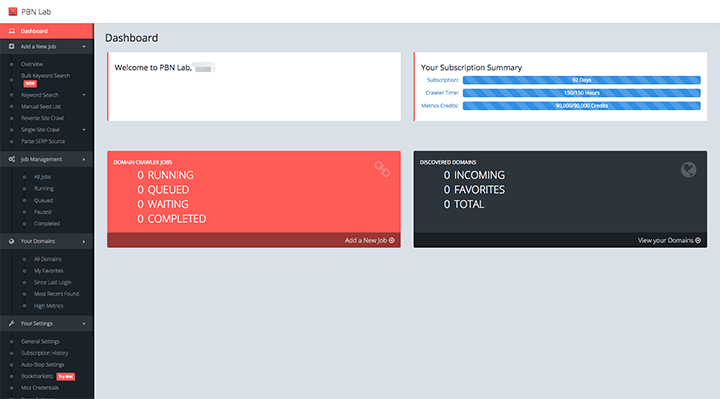
Task: Click the arrow icon beside Add a New Job footer
Action: click(x=392, y=240)
